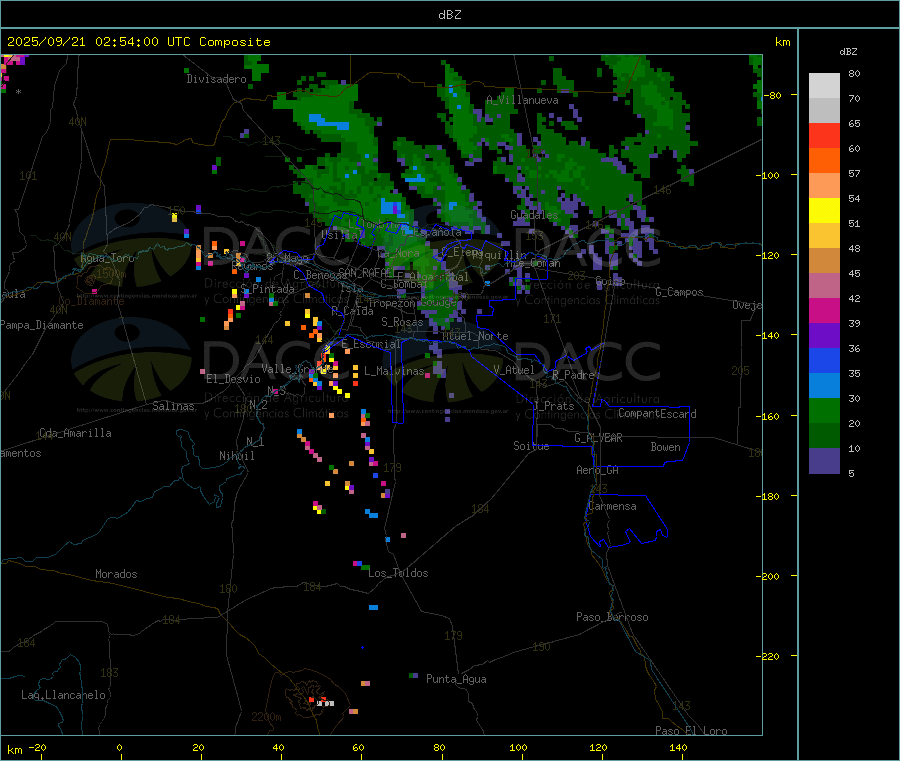The width and height of the screenshot is (900, 761).
Task: Click the 'dBZ' title in top bar
Action: click(x=449, y=15)
